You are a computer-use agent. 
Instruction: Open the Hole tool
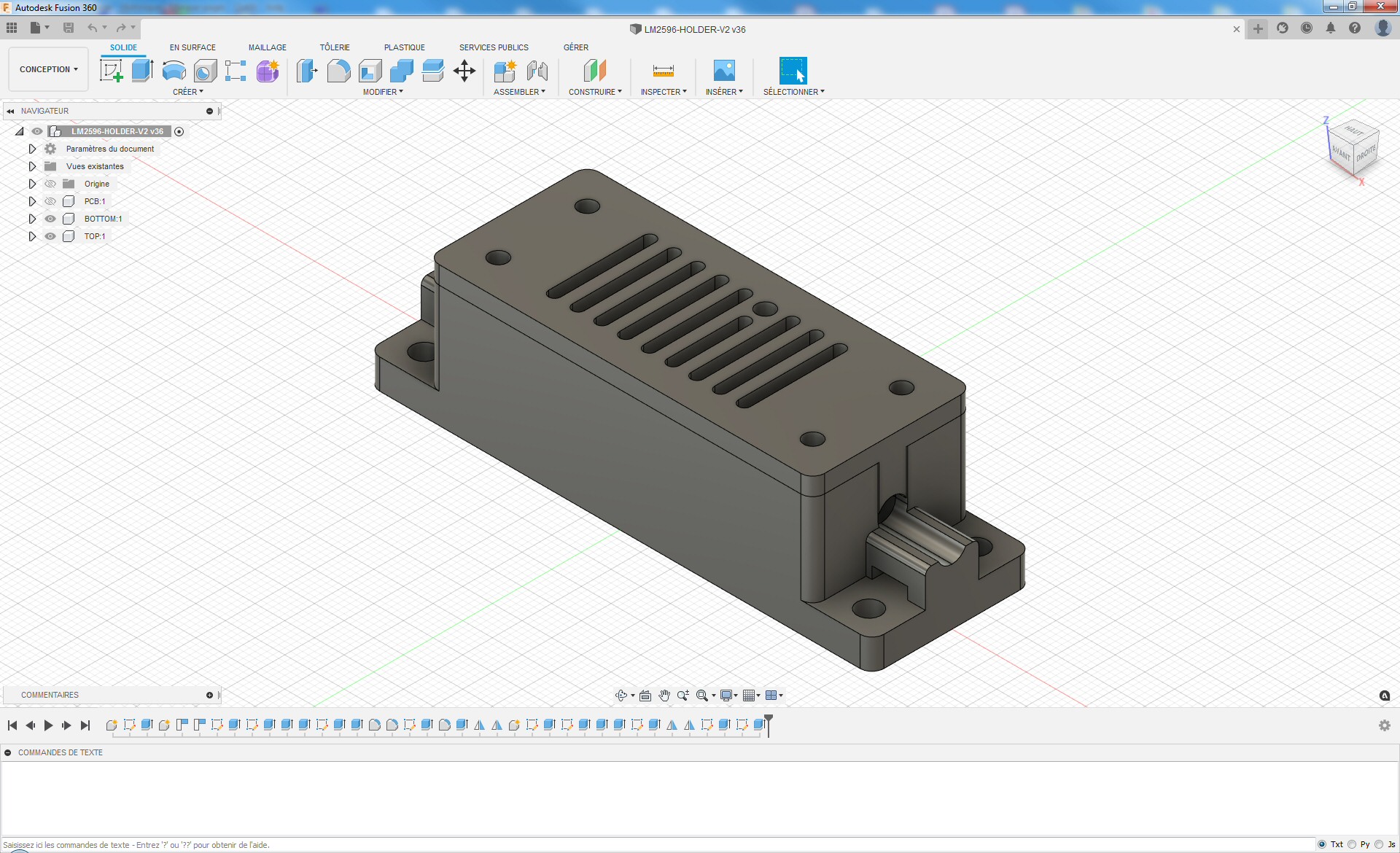205,71
